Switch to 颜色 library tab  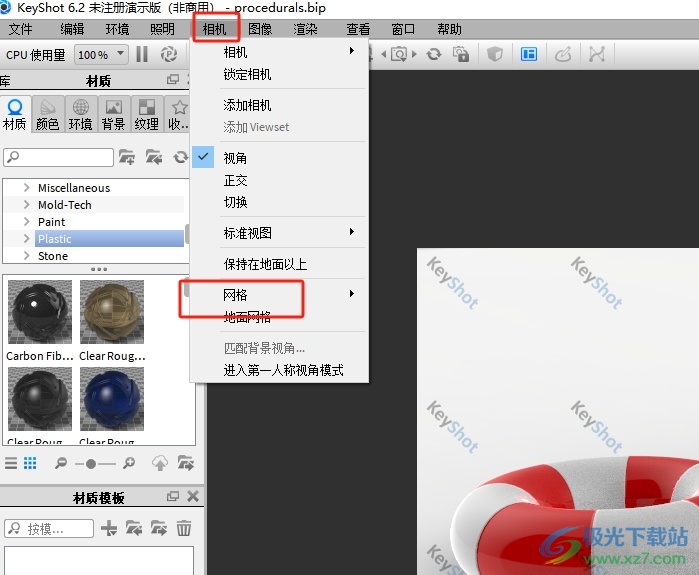coord(48,115)
